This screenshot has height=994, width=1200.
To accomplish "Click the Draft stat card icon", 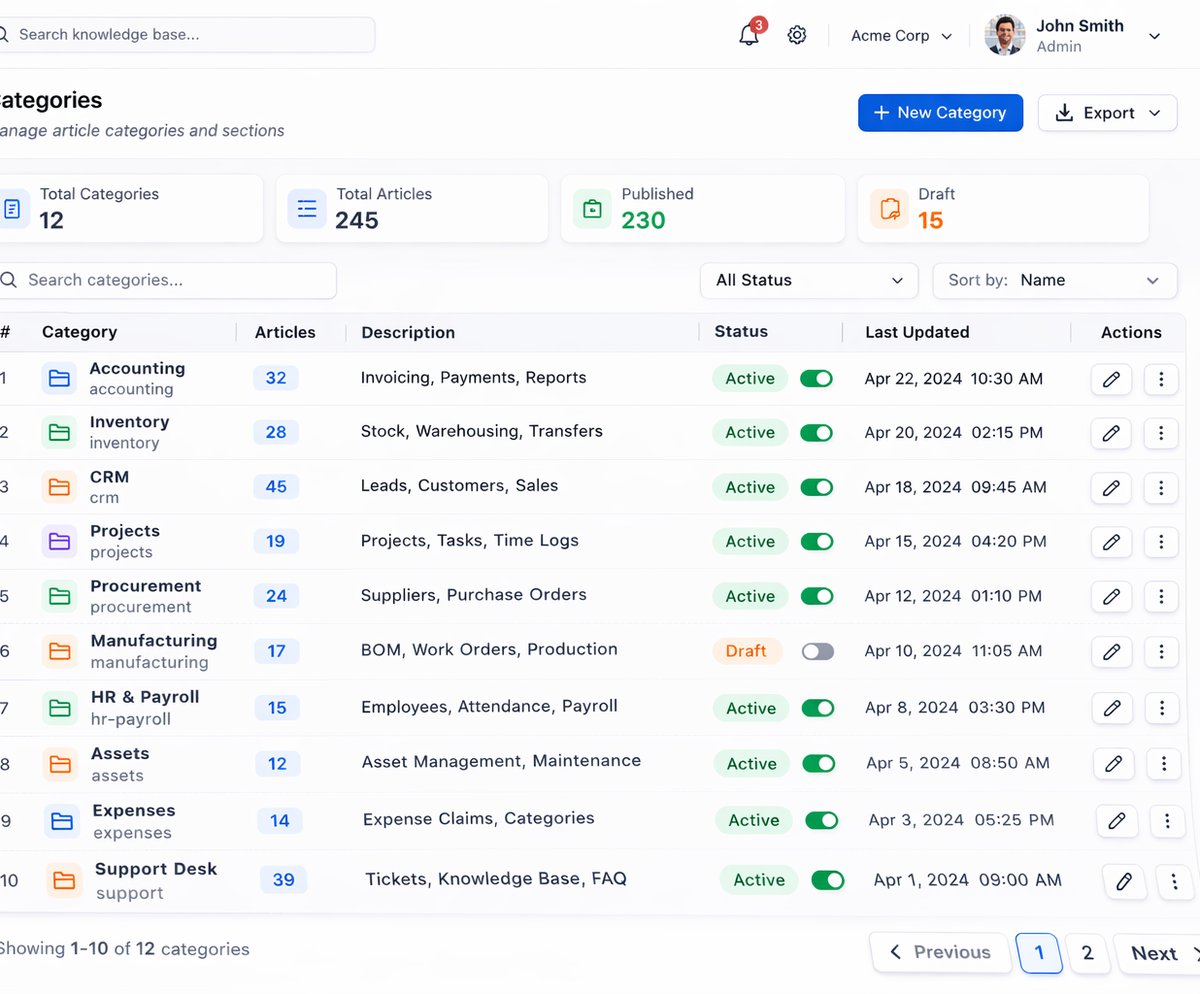I will pos(889,209).
